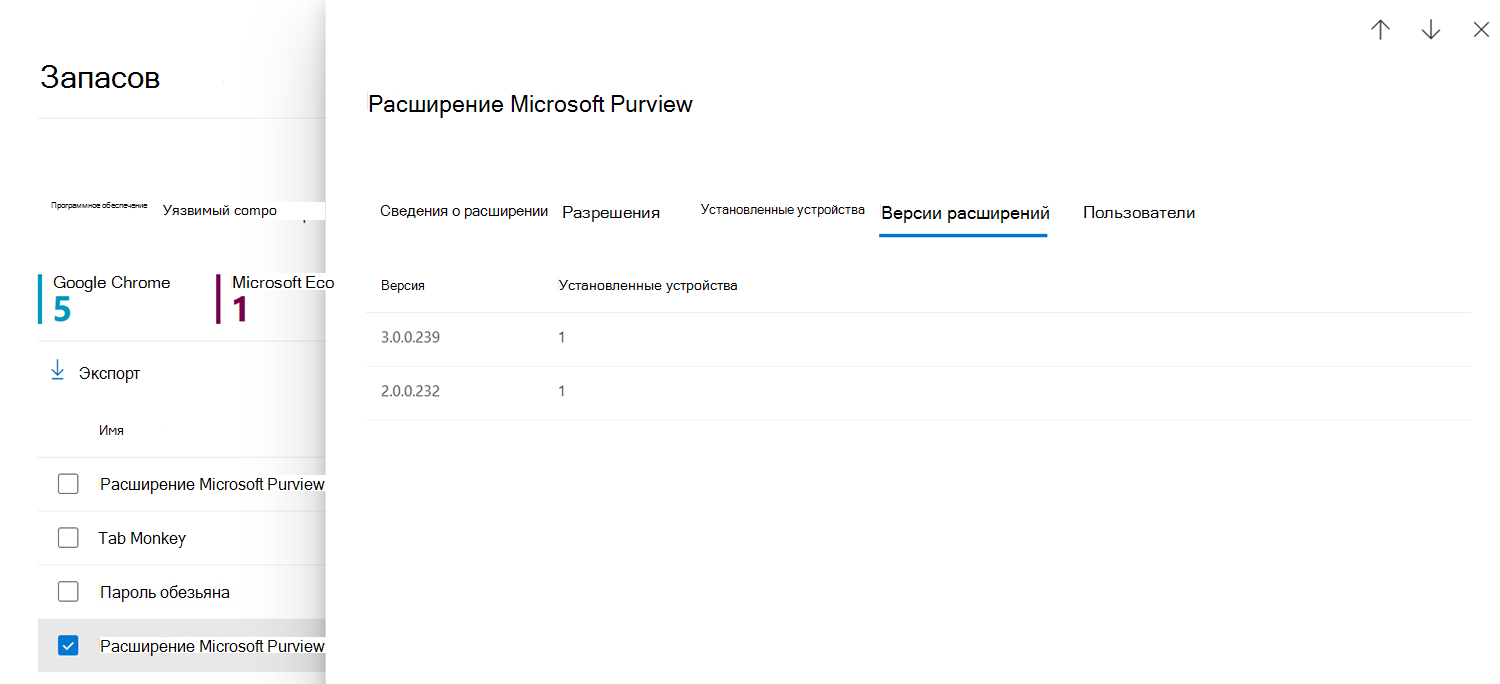Tick the Tab Monkey checkbox
This screenshot has height=684, width=1500.
(x=68, y=538)
